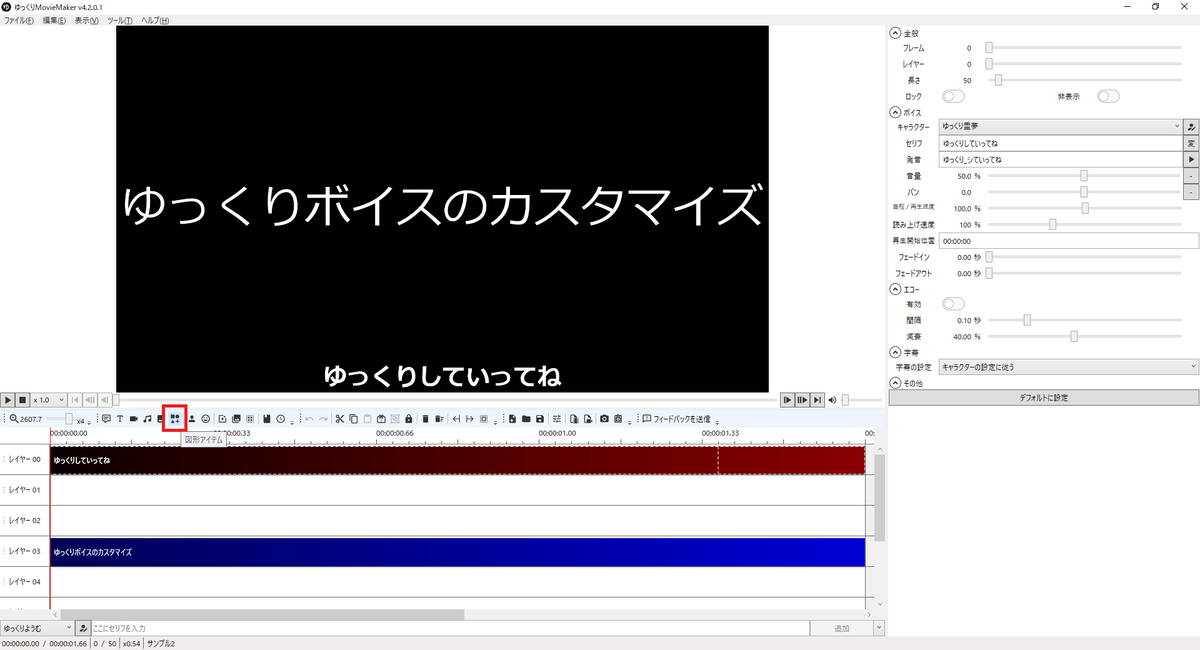The width and height of the screenshot is (1200, 650).
Task: Click the ここにセリフを入力 text field
Action: [449, 628]
